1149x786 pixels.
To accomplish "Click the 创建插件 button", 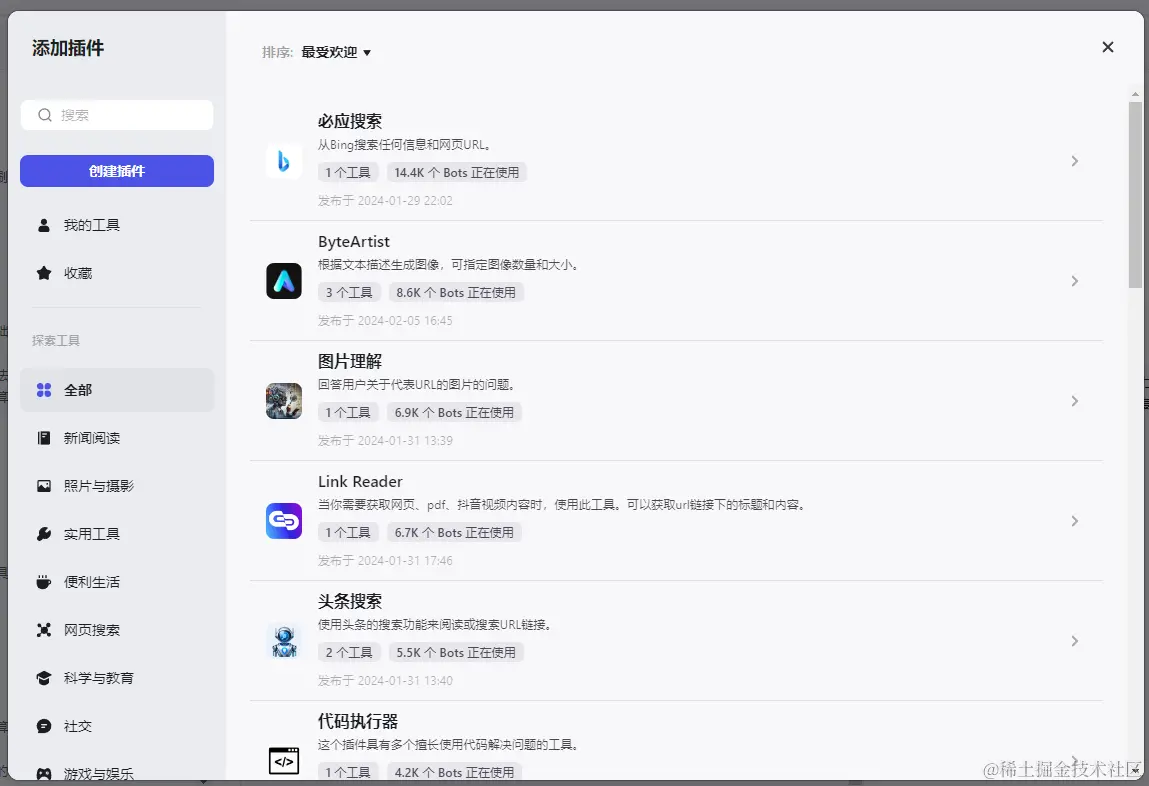I will (x=117, y=171).
